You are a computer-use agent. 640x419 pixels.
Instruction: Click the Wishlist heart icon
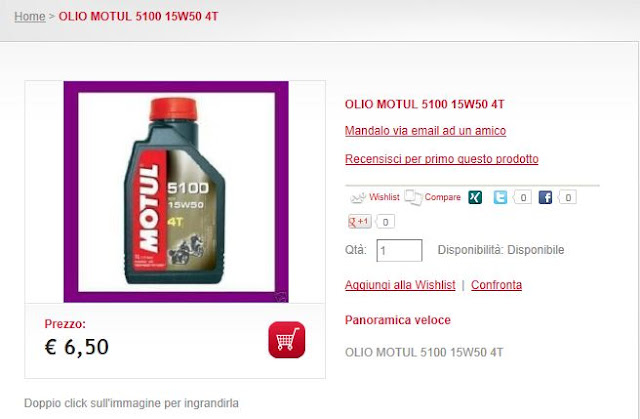coord(358,198)
